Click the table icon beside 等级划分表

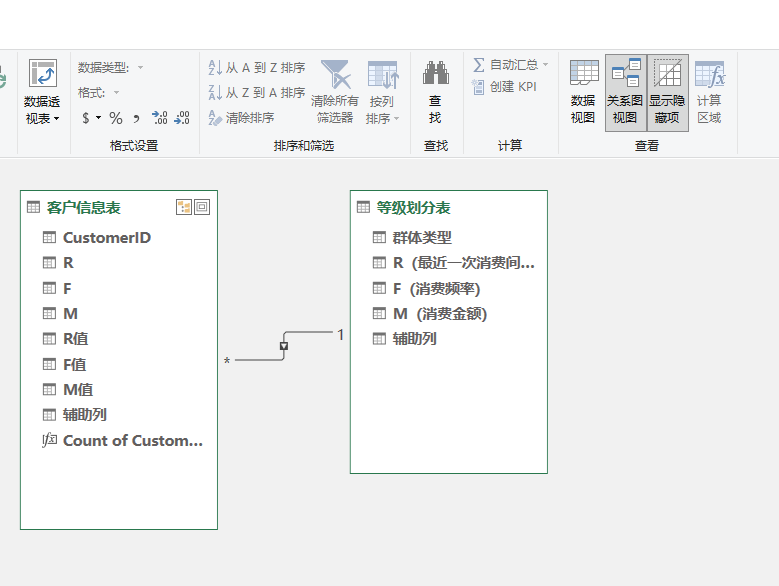[364, 207]
